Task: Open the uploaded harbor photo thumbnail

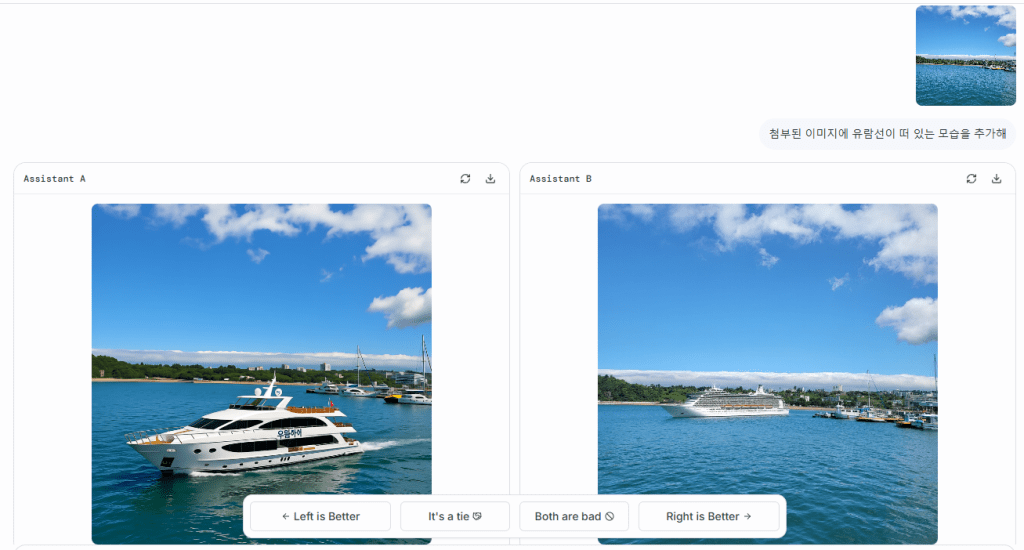Action: click(x=965, y=56)
